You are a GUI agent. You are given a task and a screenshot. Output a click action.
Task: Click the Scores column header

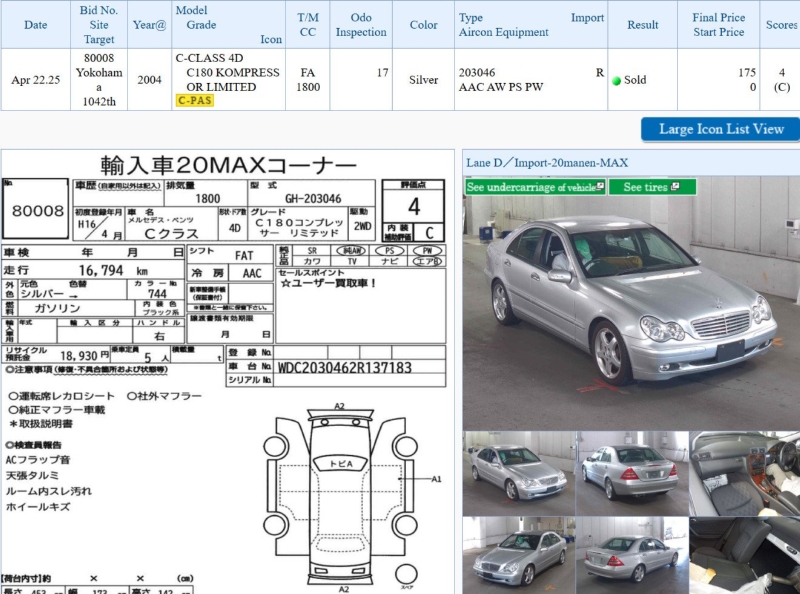(780, 24)
